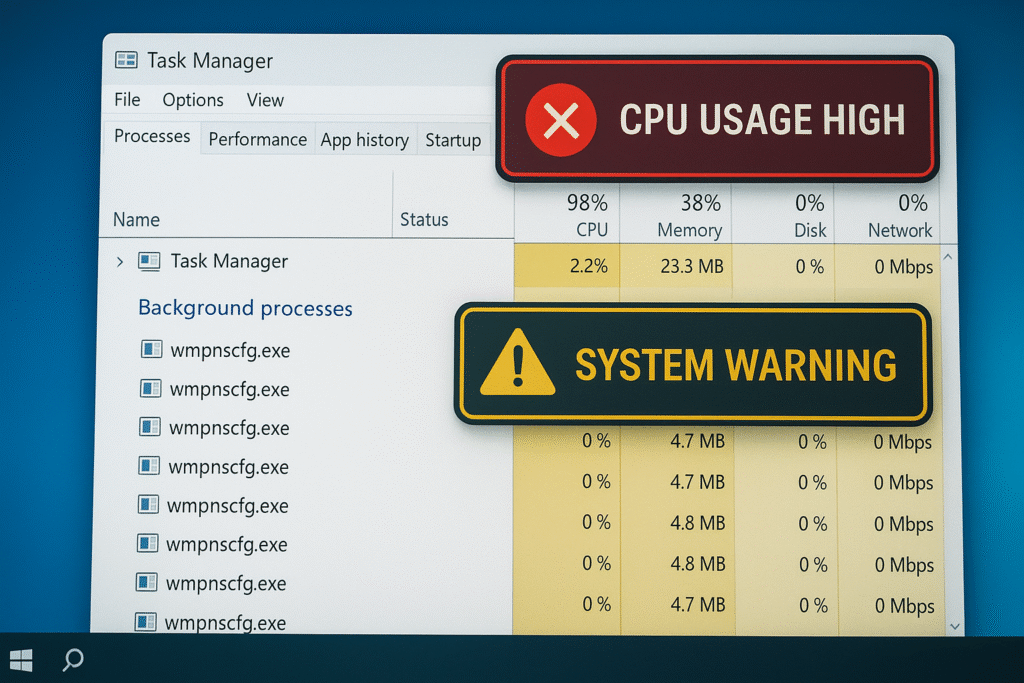Viewport: 1024px width, 683px height.
Task: Expand the Task Manager process row
Action: pos(120,262)
